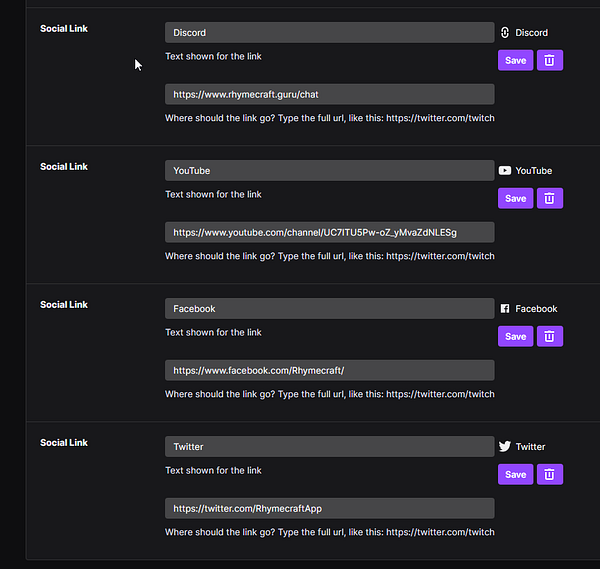
Task: Edit the Discord link title field
Action: (x=329, y=33)
